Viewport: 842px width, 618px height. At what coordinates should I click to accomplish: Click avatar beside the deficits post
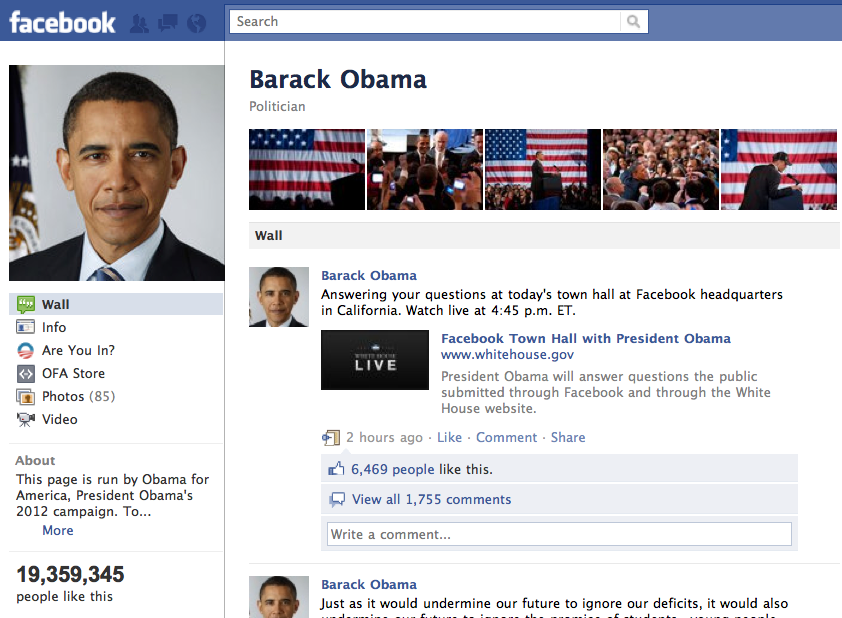tap(279, 597)
